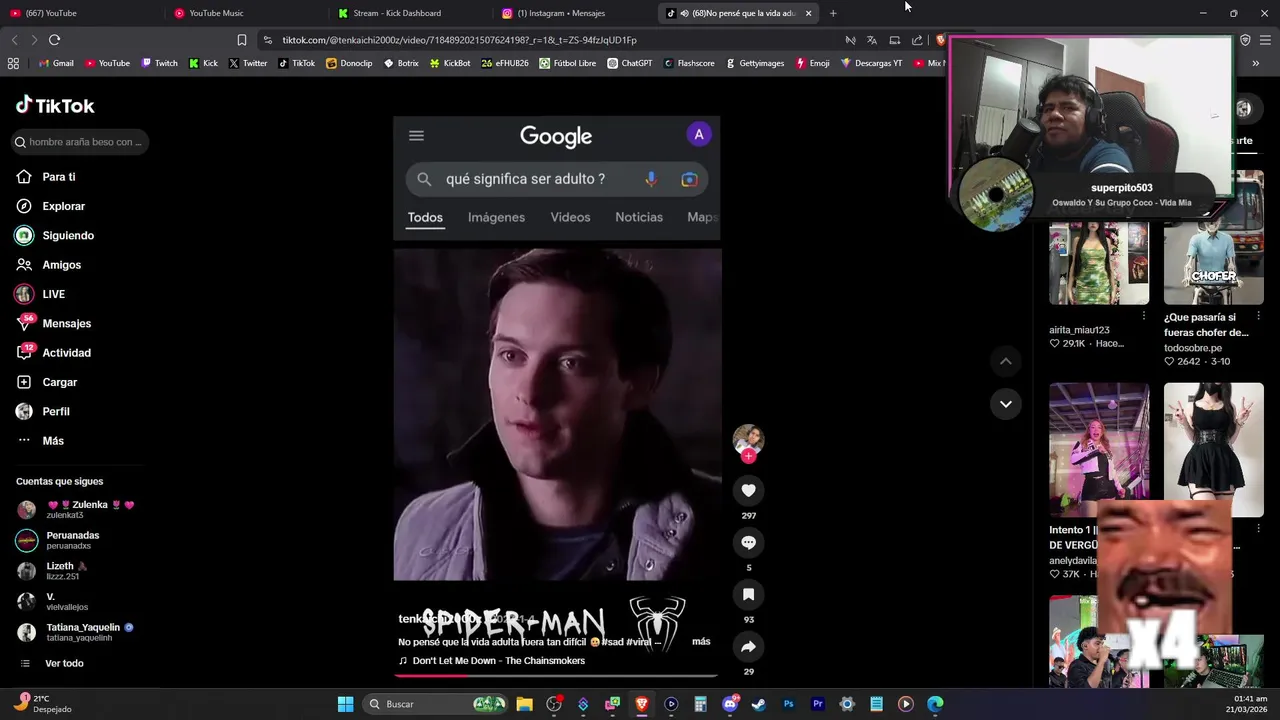Open the Windows Start menu
The height and width of the screenshot is (720, 1280).
[x=345, y=704]
